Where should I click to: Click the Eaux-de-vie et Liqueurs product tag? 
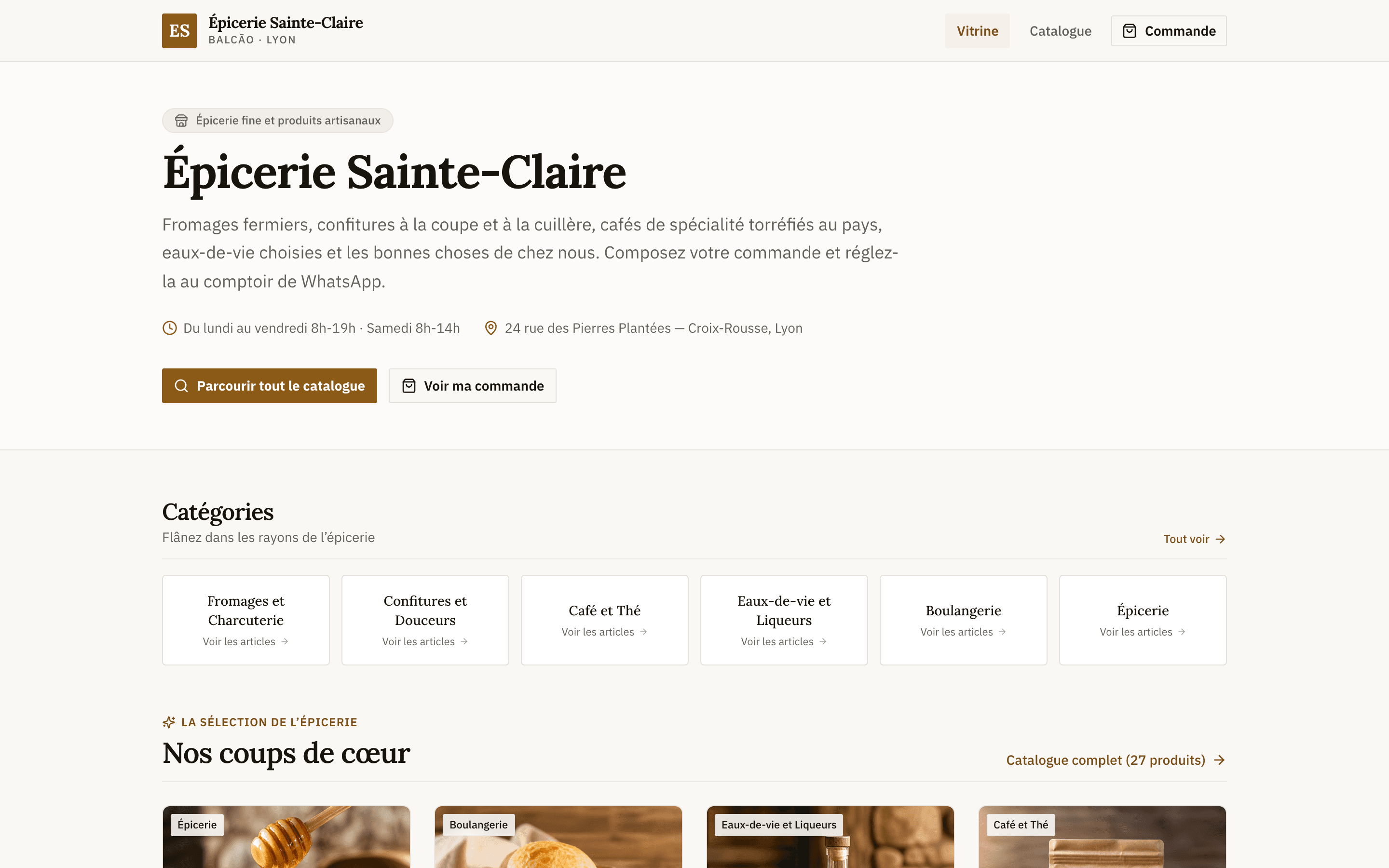pyautogui.click(x=779, y=825)
